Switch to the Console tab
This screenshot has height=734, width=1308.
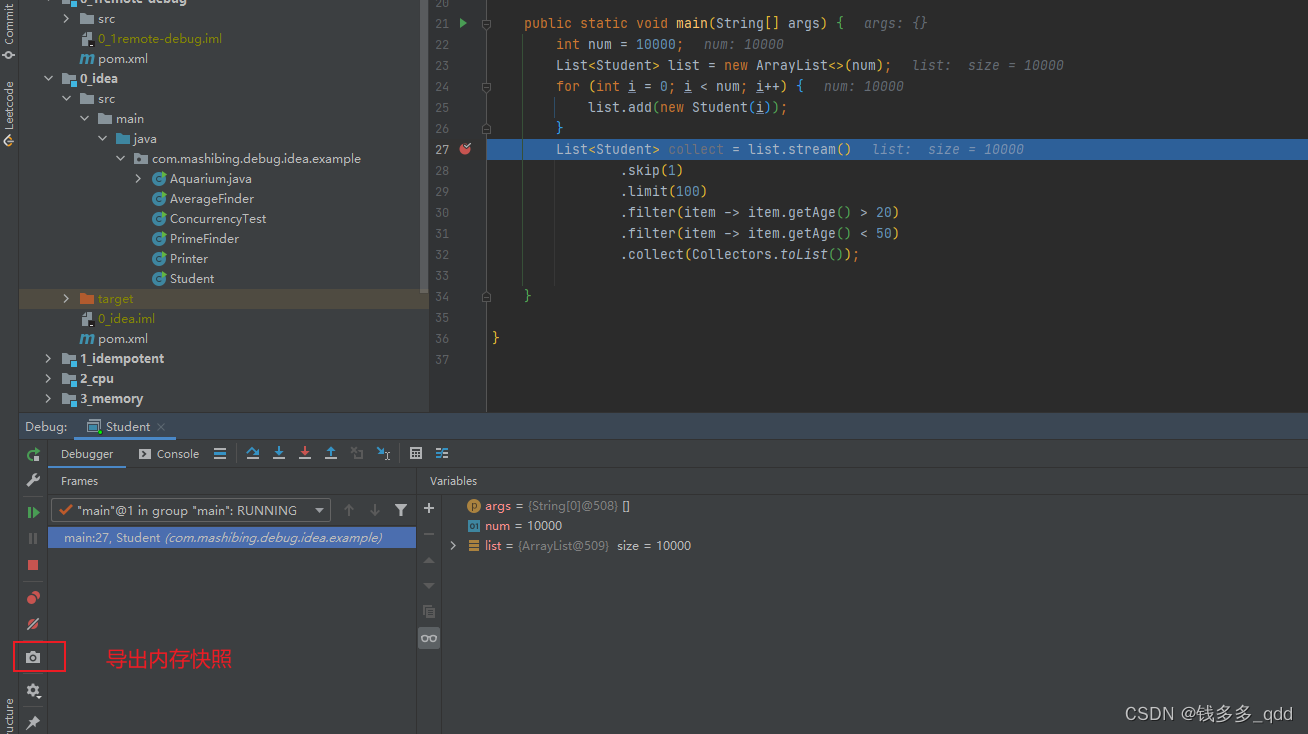(x=168, y=454)
